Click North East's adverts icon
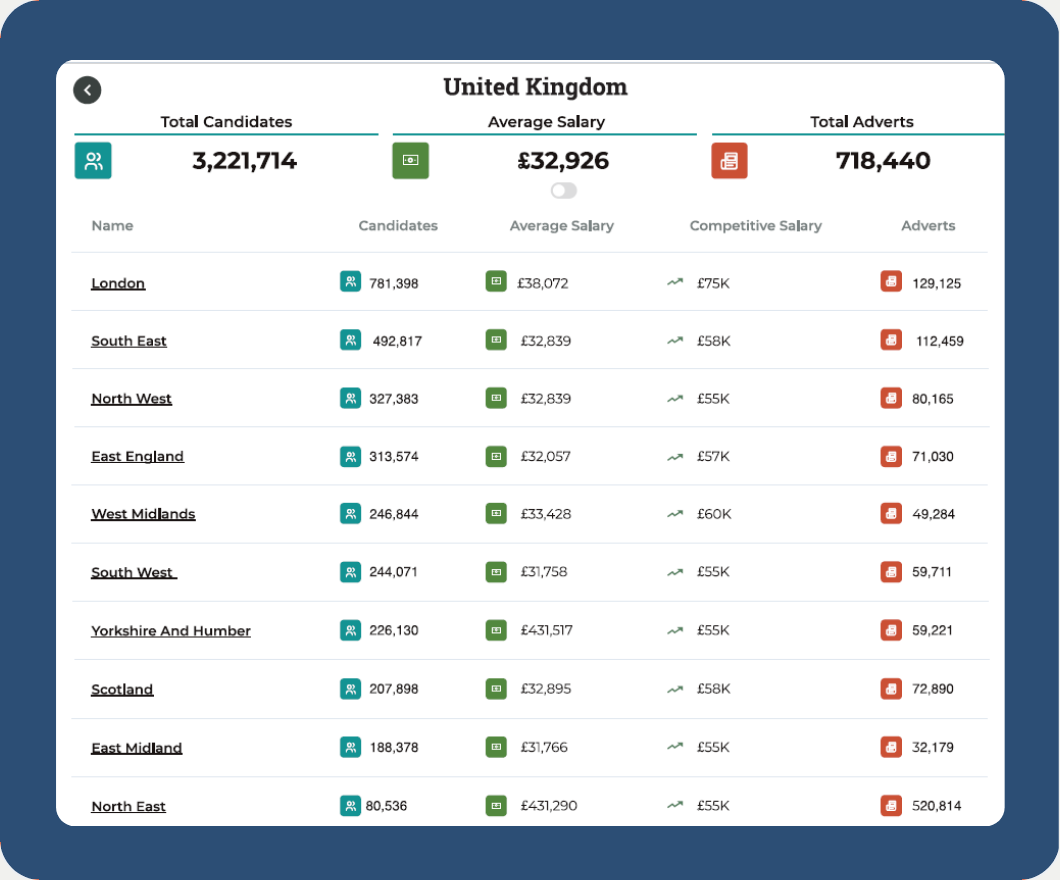 click(x=891, y=805)
